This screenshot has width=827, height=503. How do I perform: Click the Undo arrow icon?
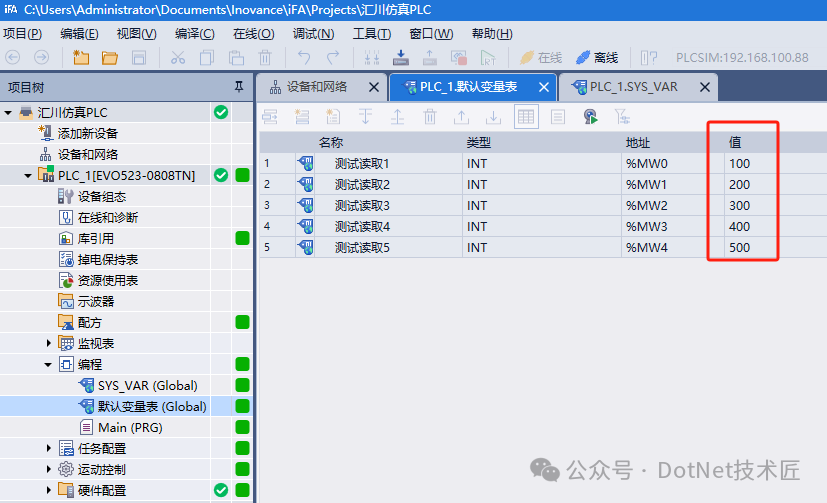click(304, 57)
